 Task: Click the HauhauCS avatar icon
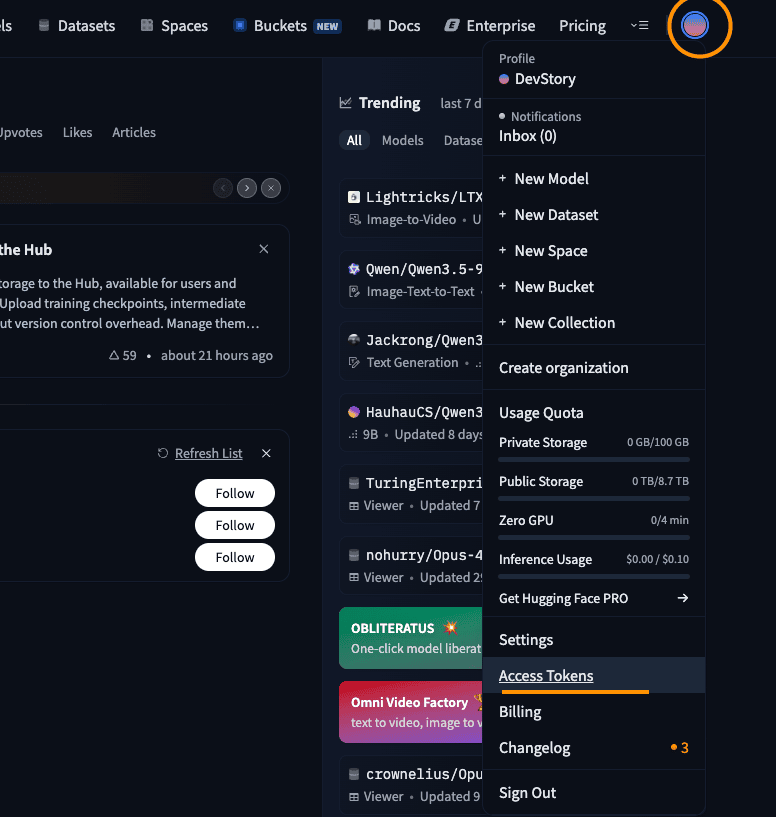(x=353, y=412)
